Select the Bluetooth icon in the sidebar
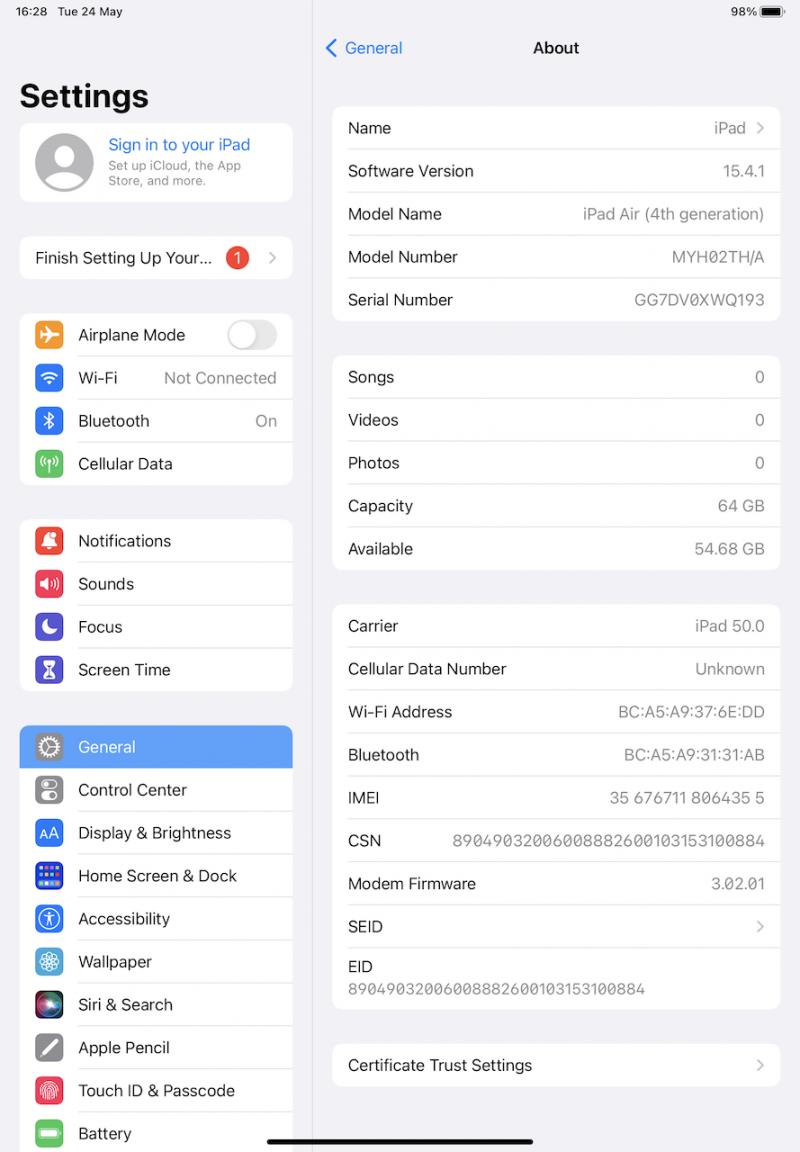 (x=49, y=421)
